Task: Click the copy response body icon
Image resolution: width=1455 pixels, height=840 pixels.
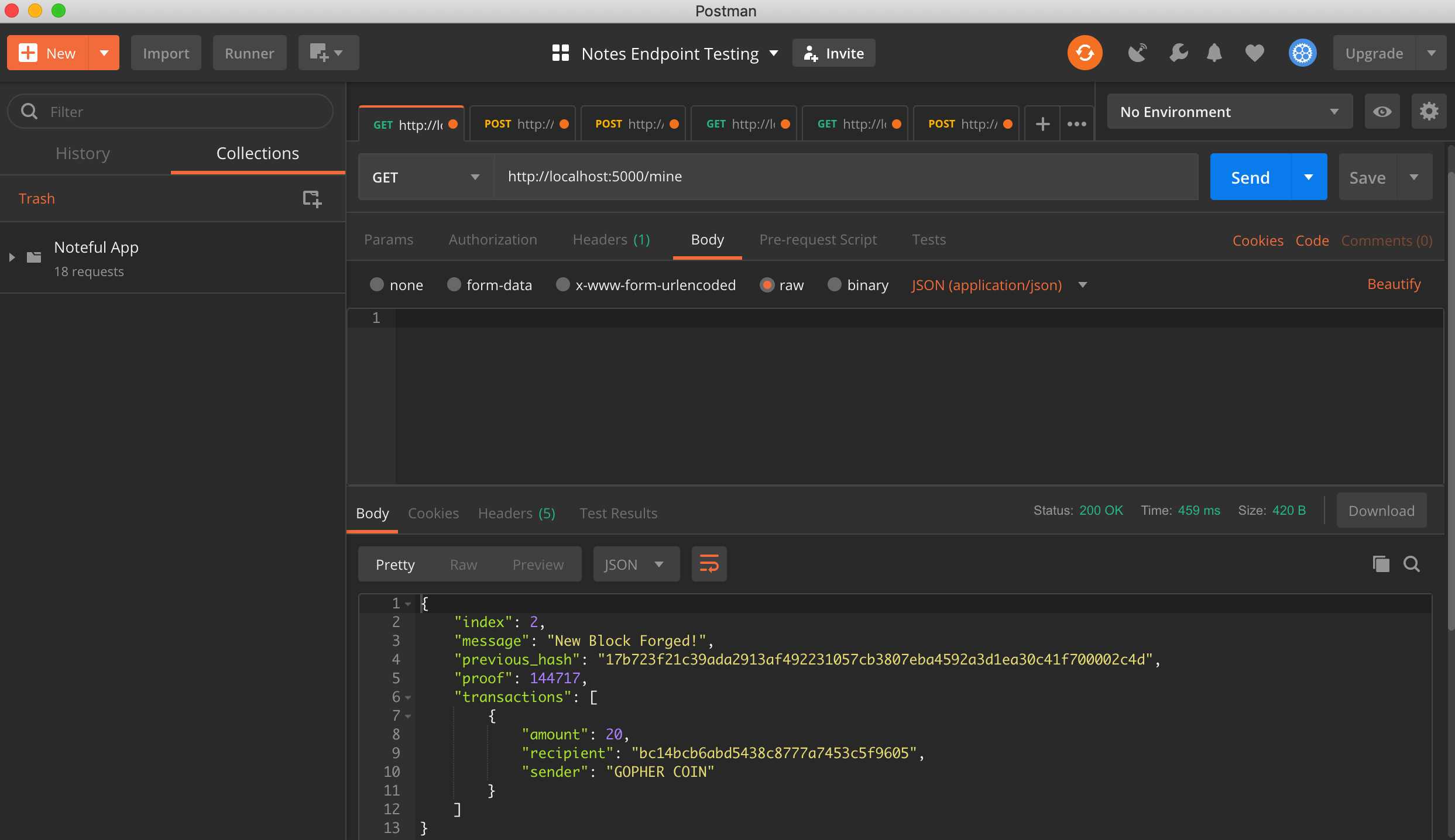Action: pyautogui.click(x=1381, y=564)
